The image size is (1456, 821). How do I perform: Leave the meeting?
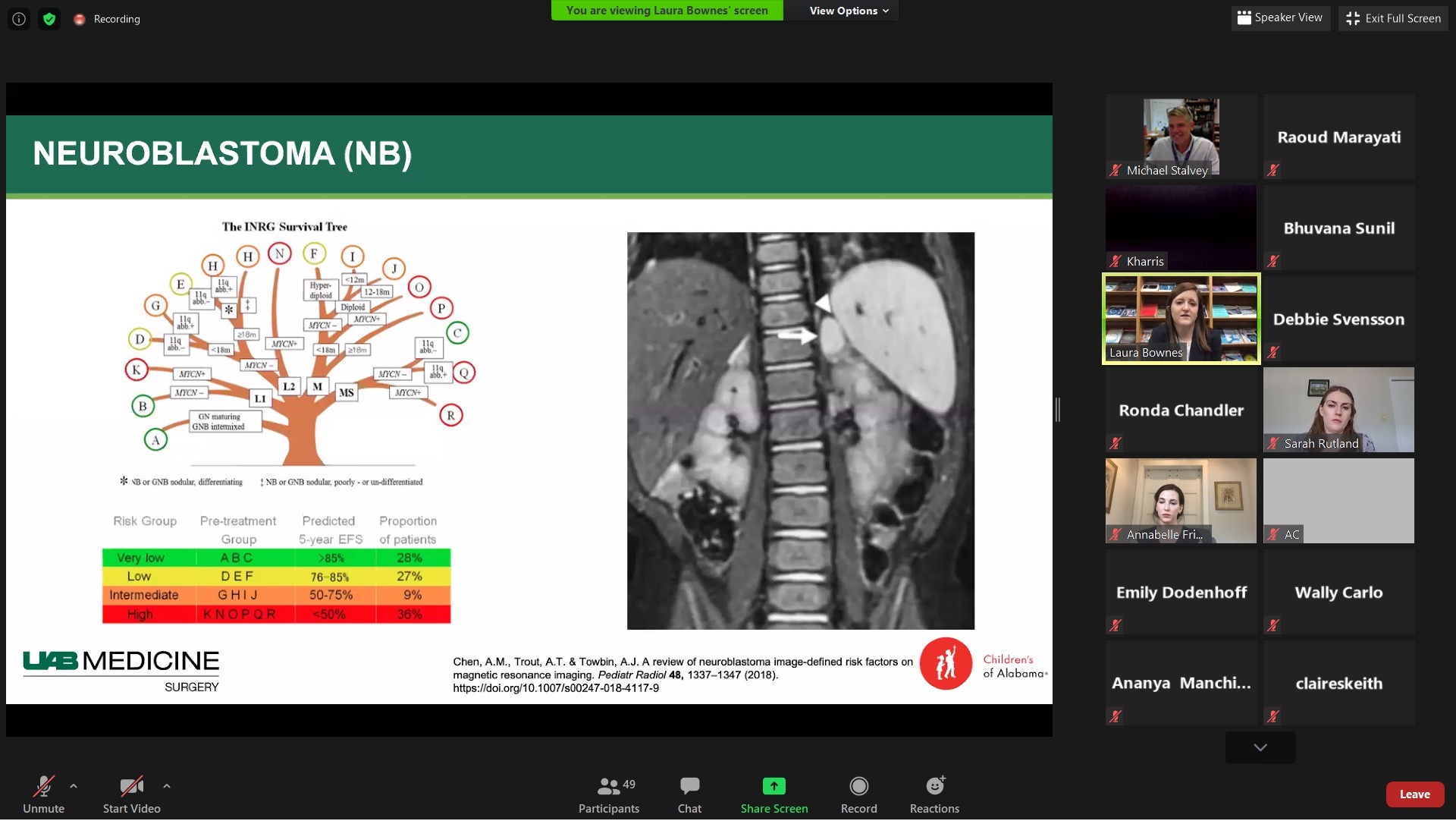1414,794
